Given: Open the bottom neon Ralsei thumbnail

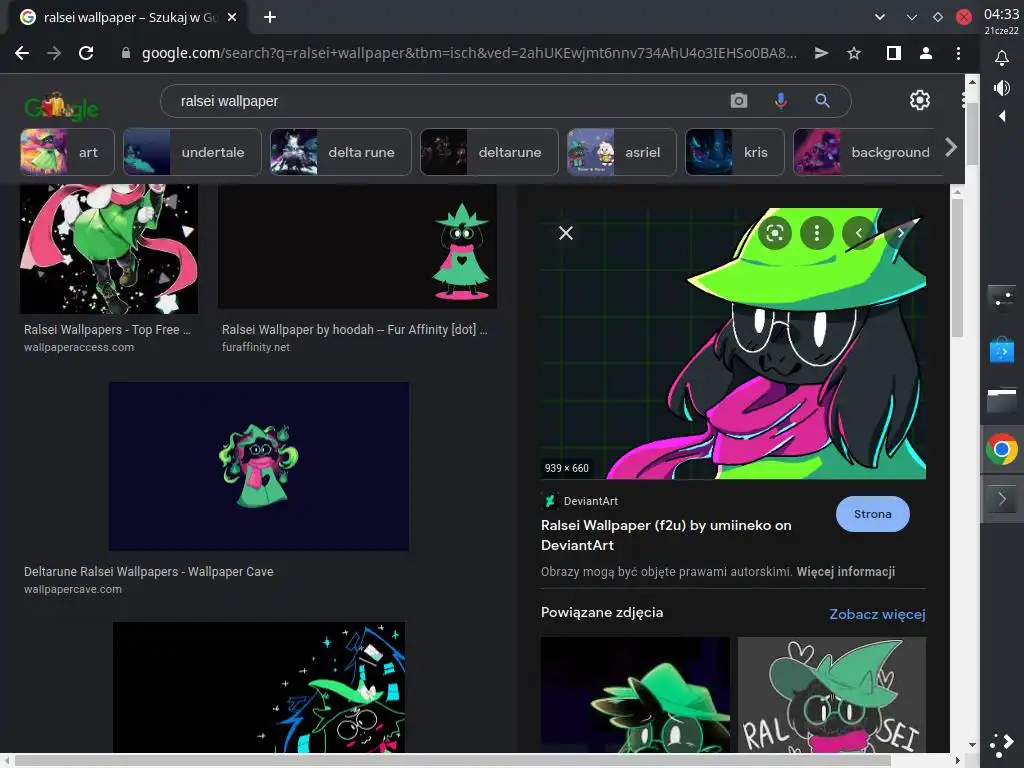Looking at the screenshot, I should point(259,687).
